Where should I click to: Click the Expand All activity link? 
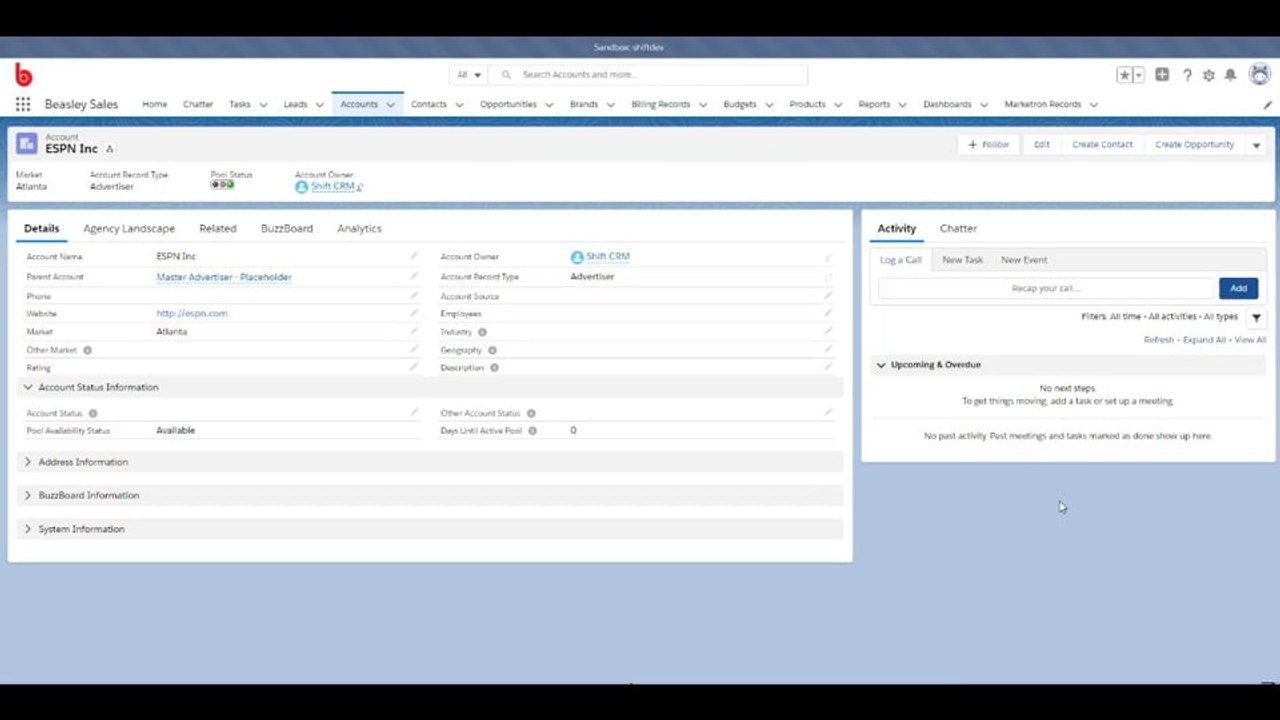[x=1204, y=340]
